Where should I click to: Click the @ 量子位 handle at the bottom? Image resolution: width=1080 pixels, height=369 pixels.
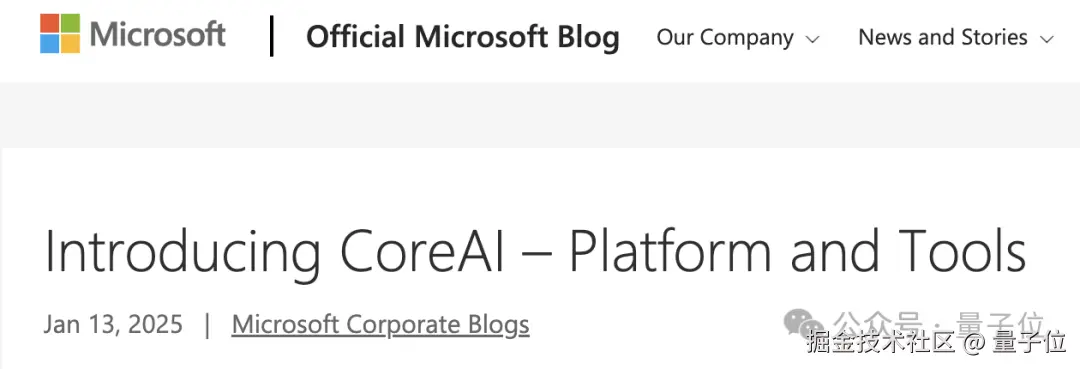pos(1015,342)
